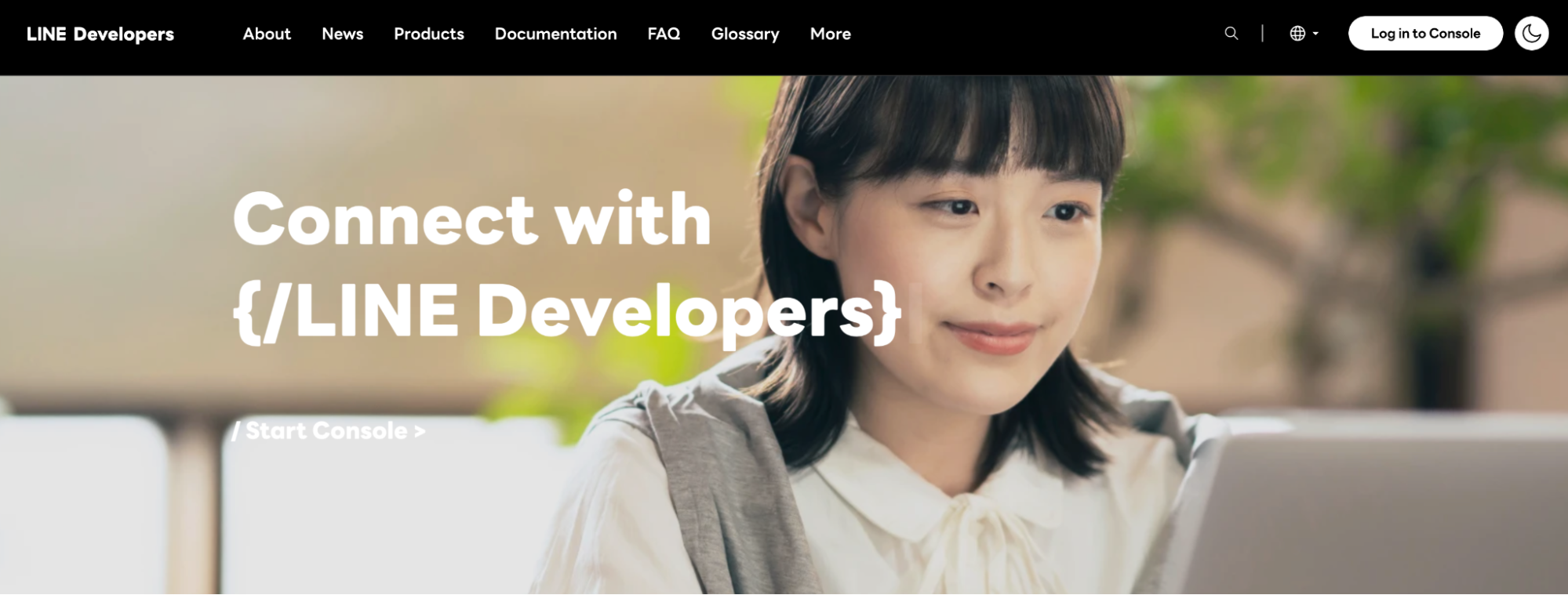Go to News in navigation
Viewport: 1568px width, 595px height.
tap(342, 34)
